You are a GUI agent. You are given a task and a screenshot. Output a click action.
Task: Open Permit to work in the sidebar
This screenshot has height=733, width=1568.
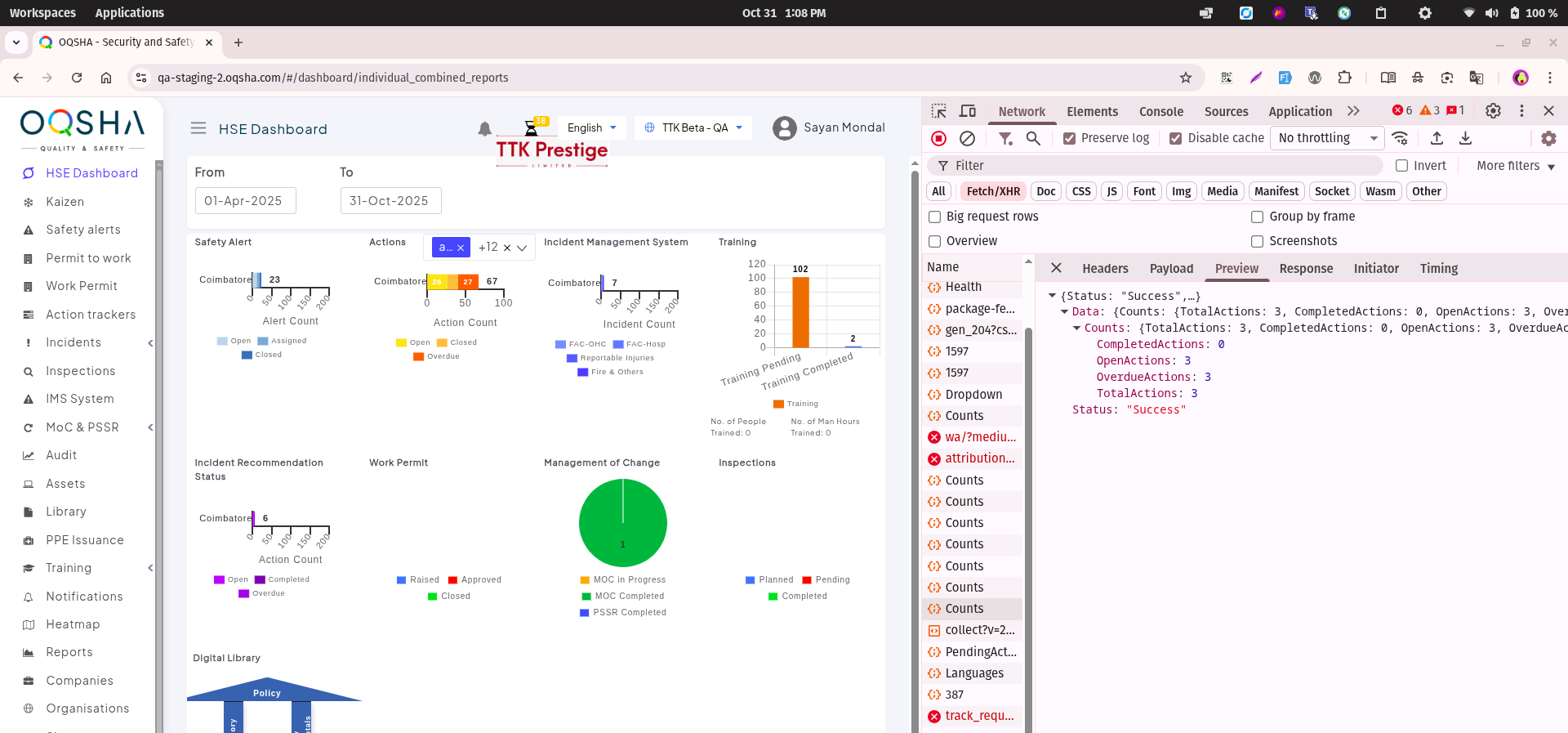point(88,258)
